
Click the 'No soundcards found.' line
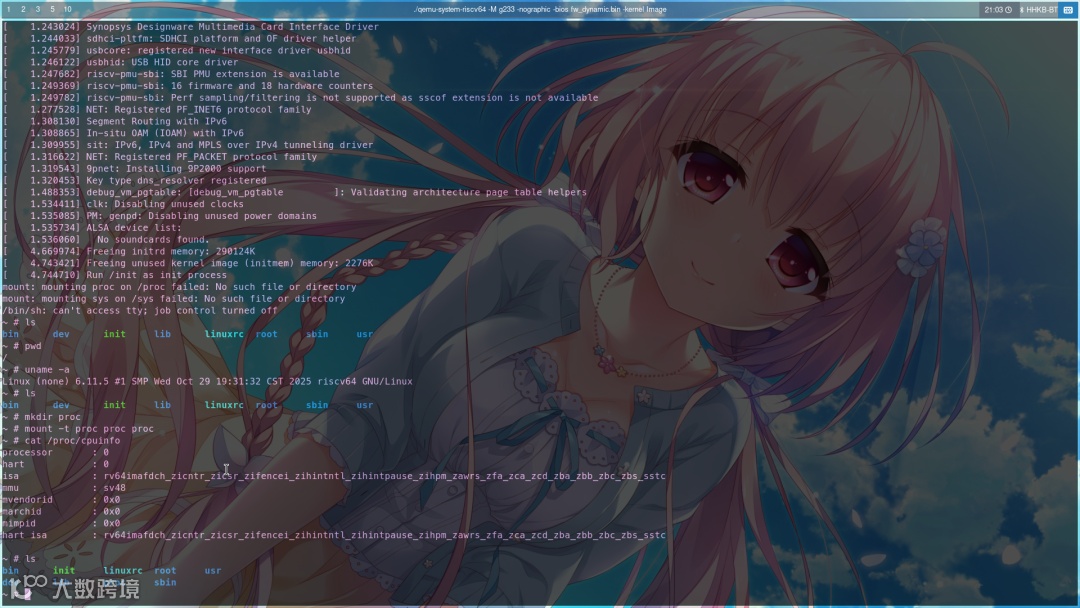[x=106, y=240]
